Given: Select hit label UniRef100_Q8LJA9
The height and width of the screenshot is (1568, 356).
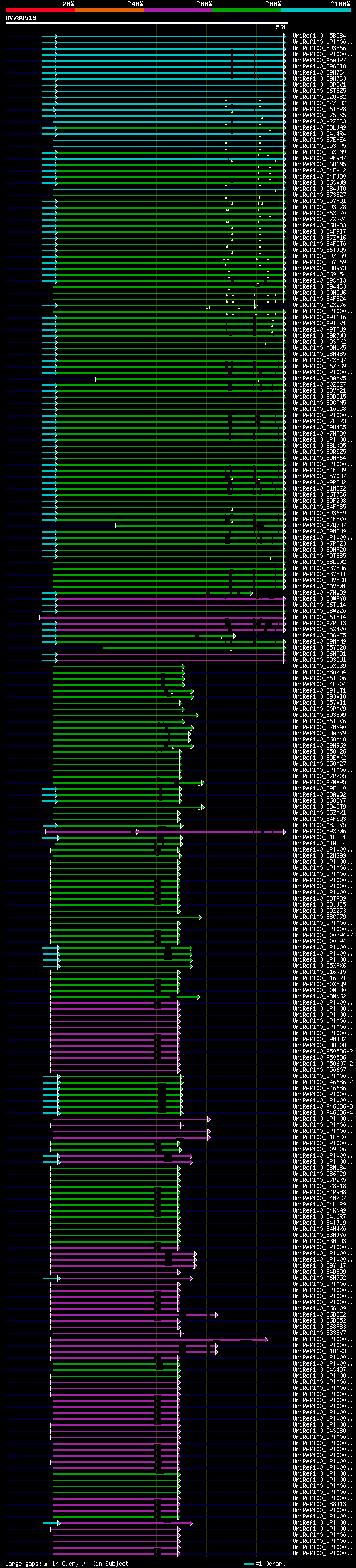Looking at the screenshot, I should coord(319,127).
